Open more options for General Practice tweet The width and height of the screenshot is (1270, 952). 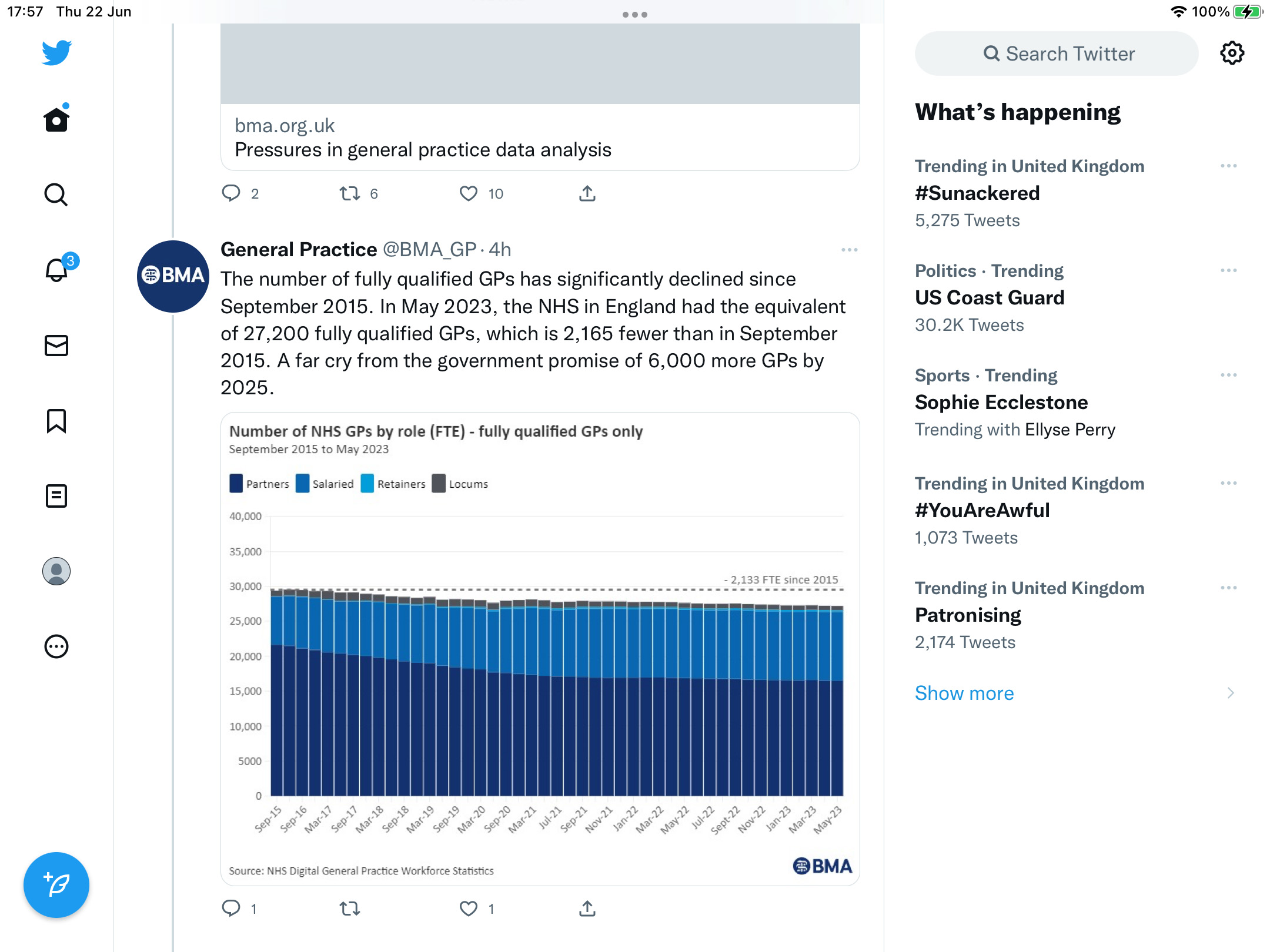pyautogui.click(x=849, y=250)
